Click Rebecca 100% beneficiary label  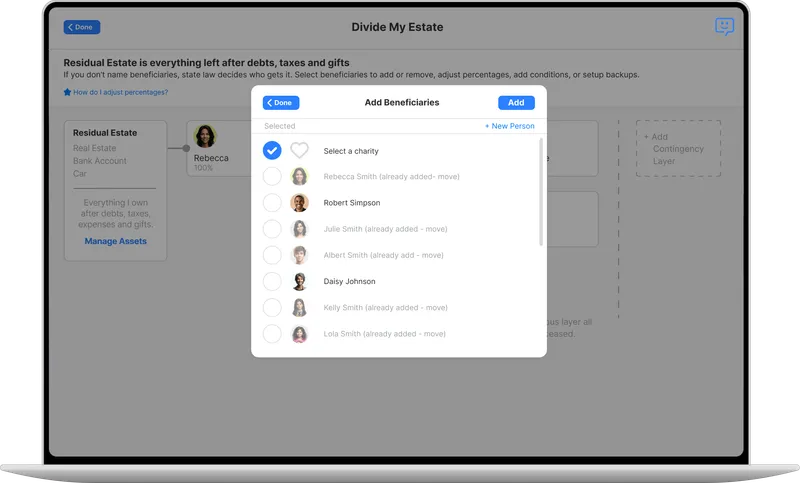click(x=211, y=162)
